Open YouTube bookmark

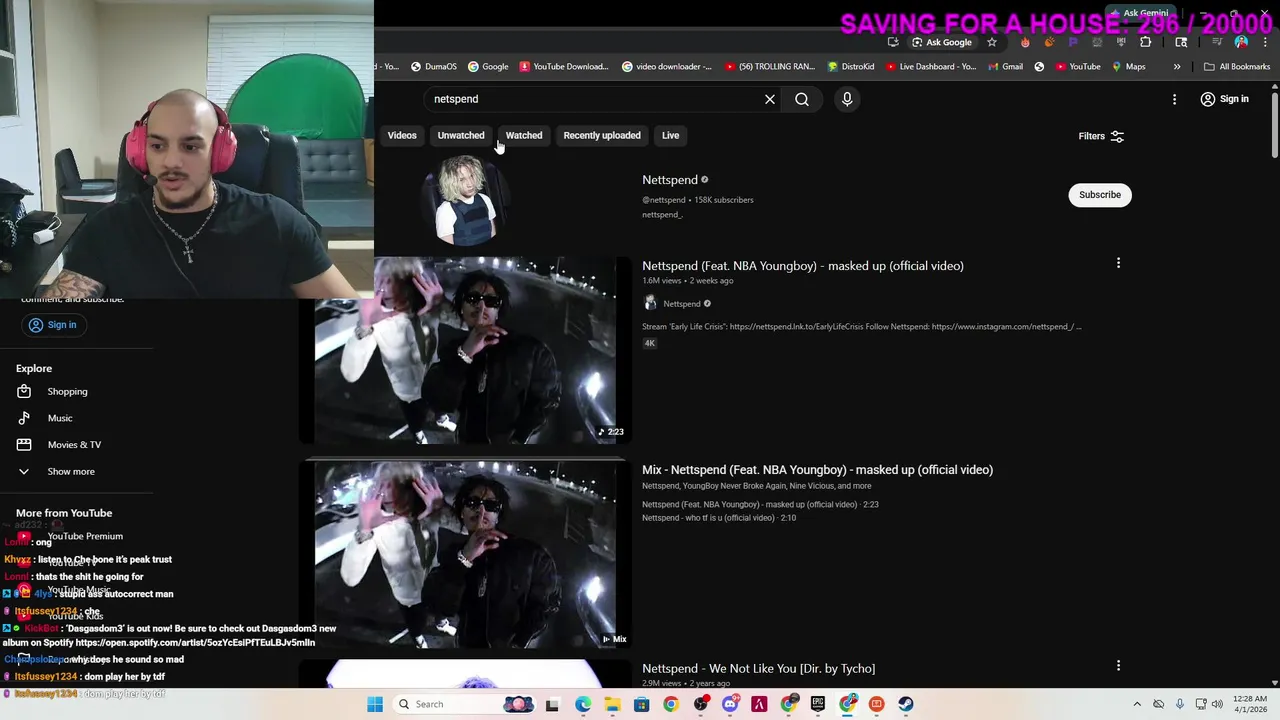(x=1077, y=67)
